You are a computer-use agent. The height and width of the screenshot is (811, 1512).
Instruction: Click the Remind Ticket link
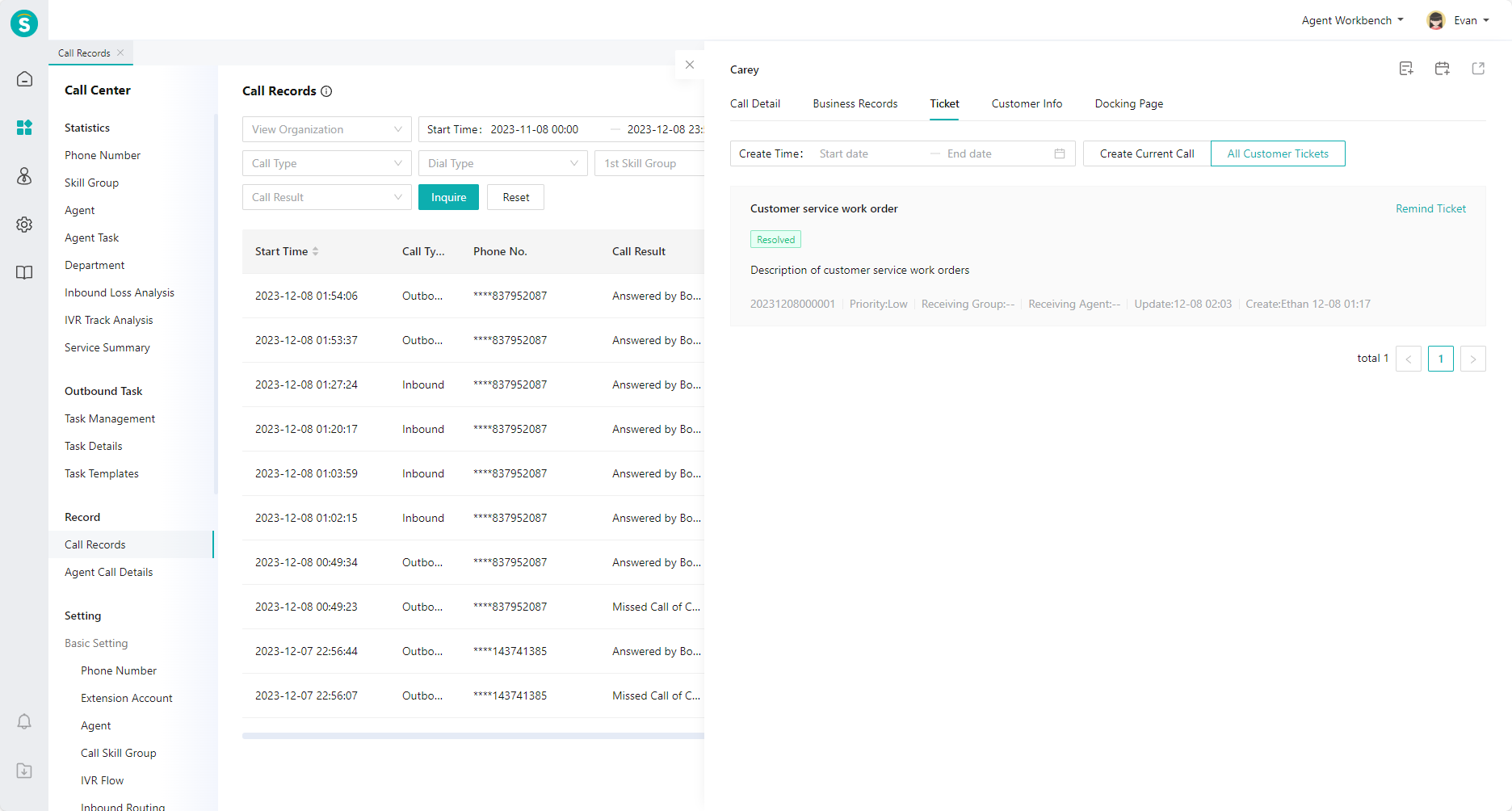(1430, 208)
